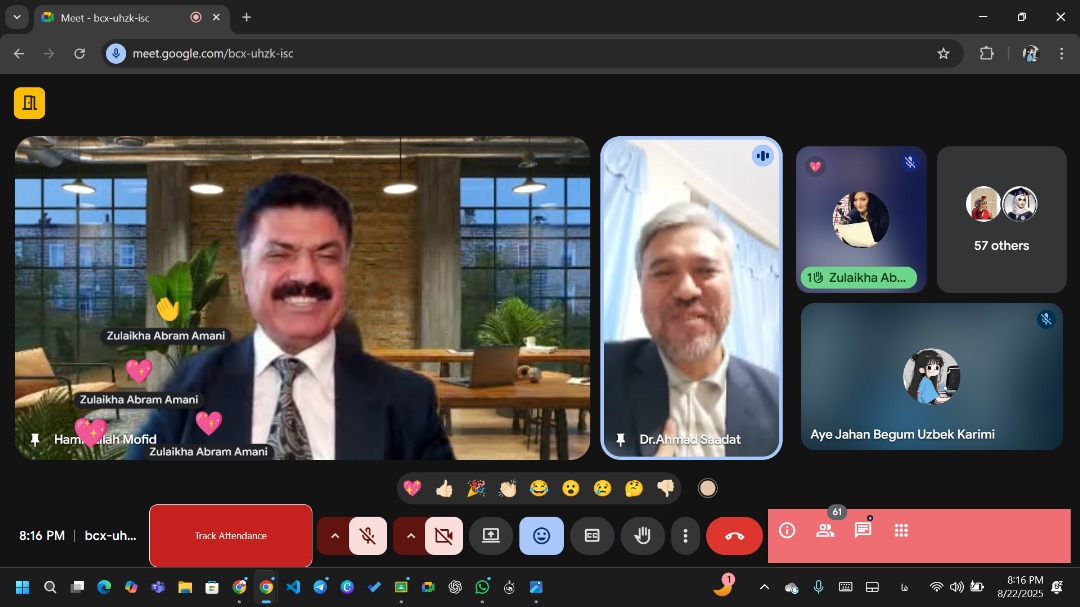Open meeting details info icon

click(787, 531)
